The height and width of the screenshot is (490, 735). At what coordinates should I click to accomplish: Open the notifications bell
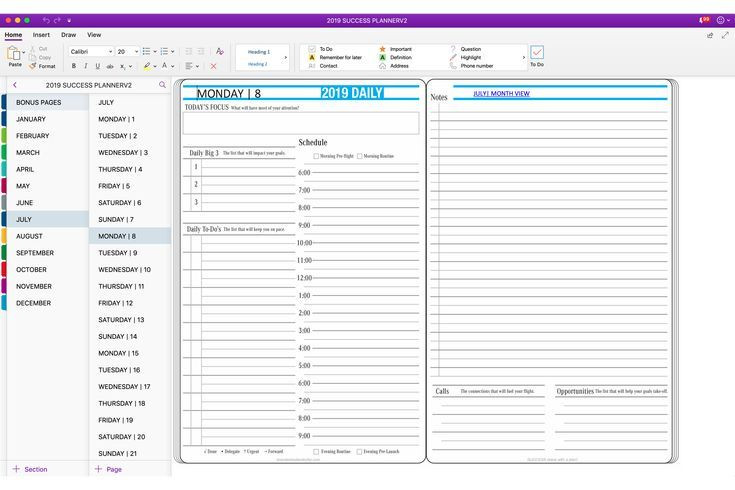coord(704,20)
